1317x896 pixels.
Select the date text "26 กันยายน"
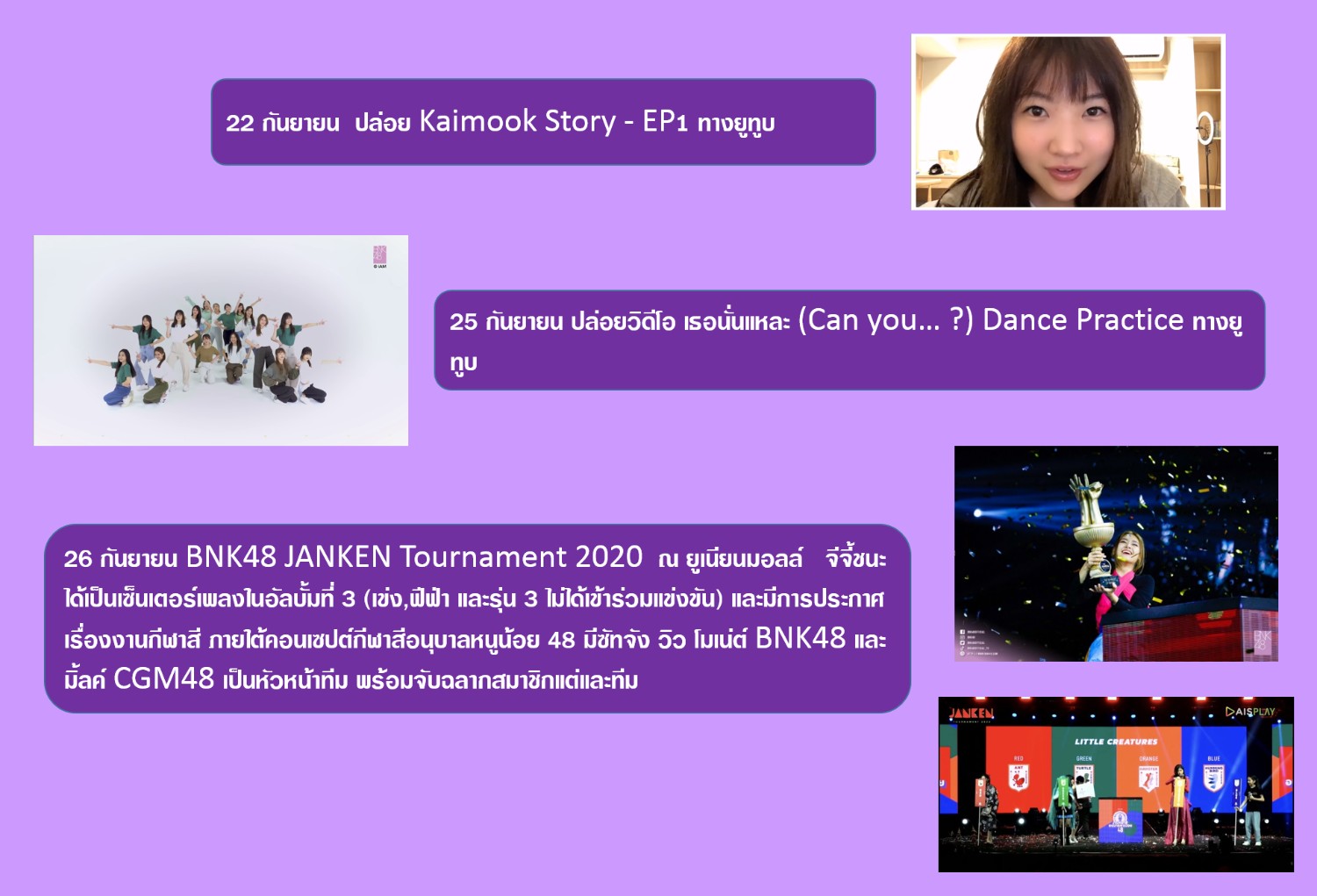(120, 558)
